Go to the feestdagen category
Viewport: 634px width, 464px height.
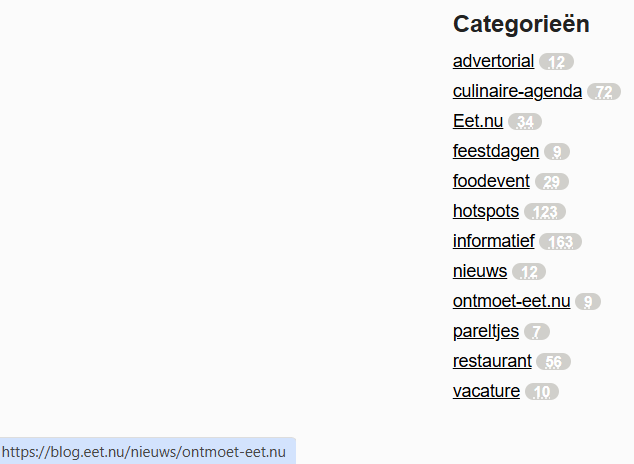[x=496, y=151]
